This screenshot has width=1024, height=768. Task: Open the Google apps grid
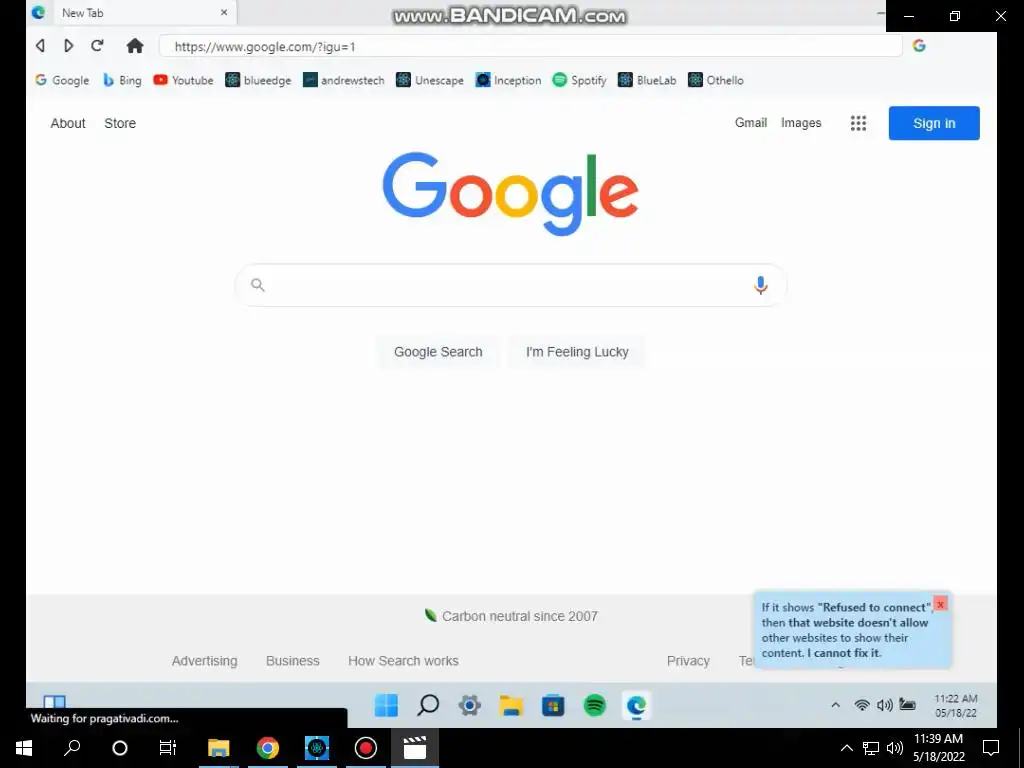[x=858, y=123]
